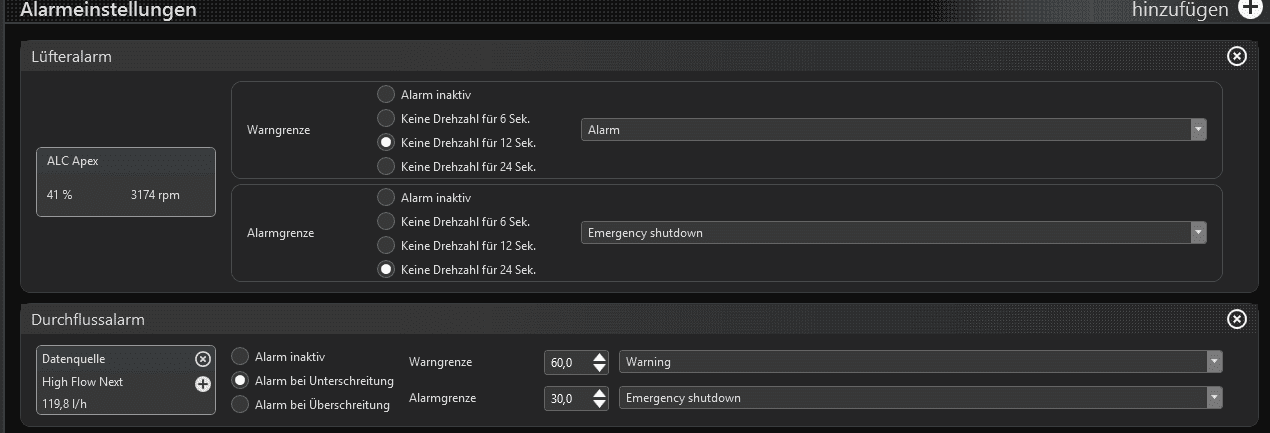Viewport: 1270px width, 433px height.
Task: Select Warngrenze 'Keine Drehzahl für 6 Sek.'
Action: click(386, 119)
